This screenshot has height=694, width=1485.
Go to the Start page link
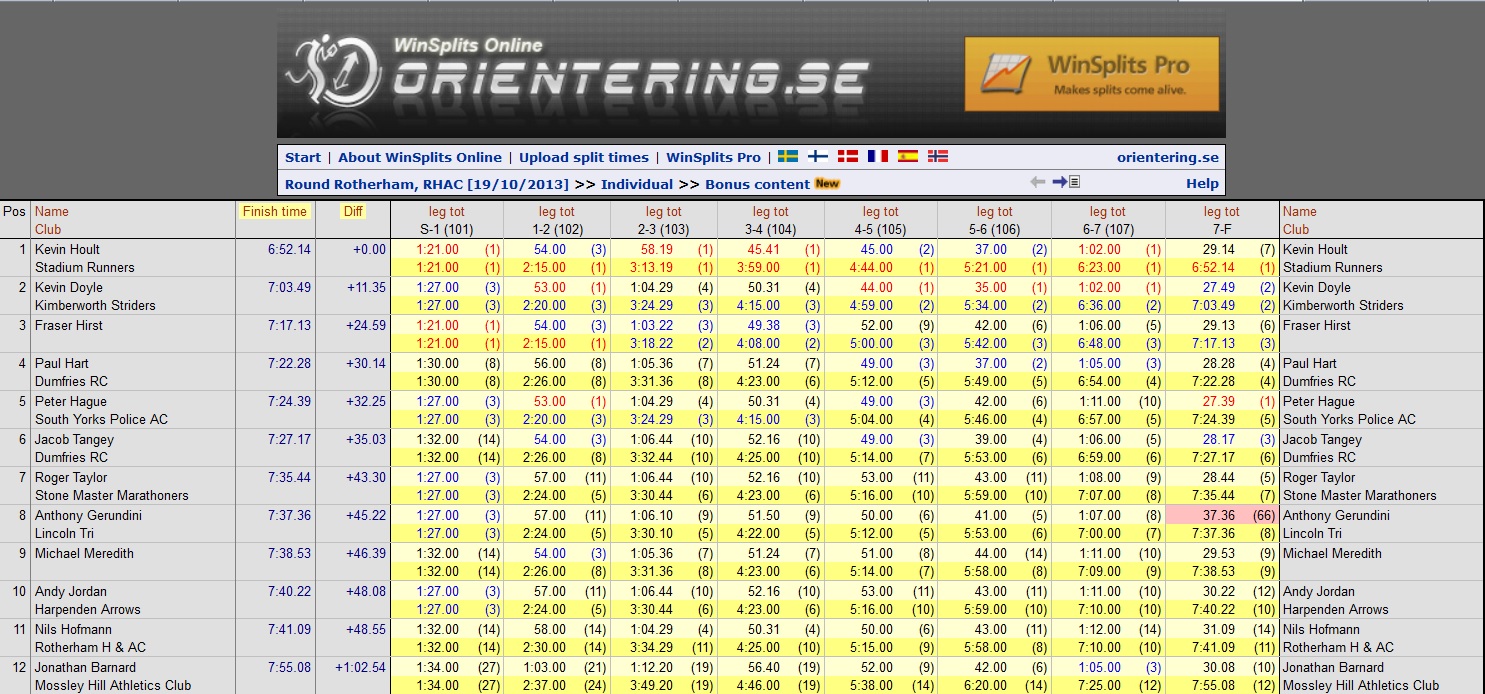[x=303, y=157]
